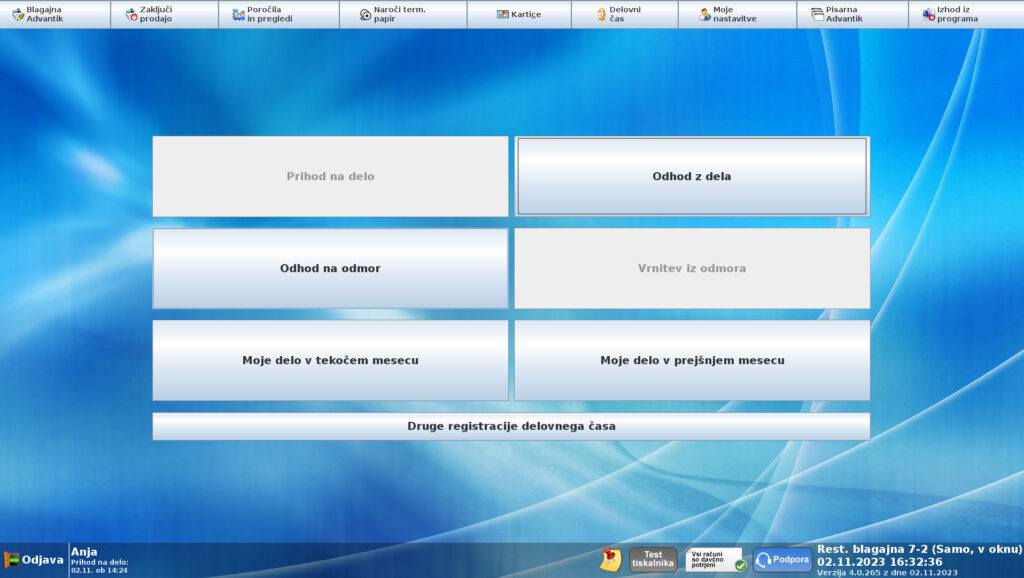Click the Poročila in pregledi icon
This screenshot has width=1024, height=578.
pos(238,14)
